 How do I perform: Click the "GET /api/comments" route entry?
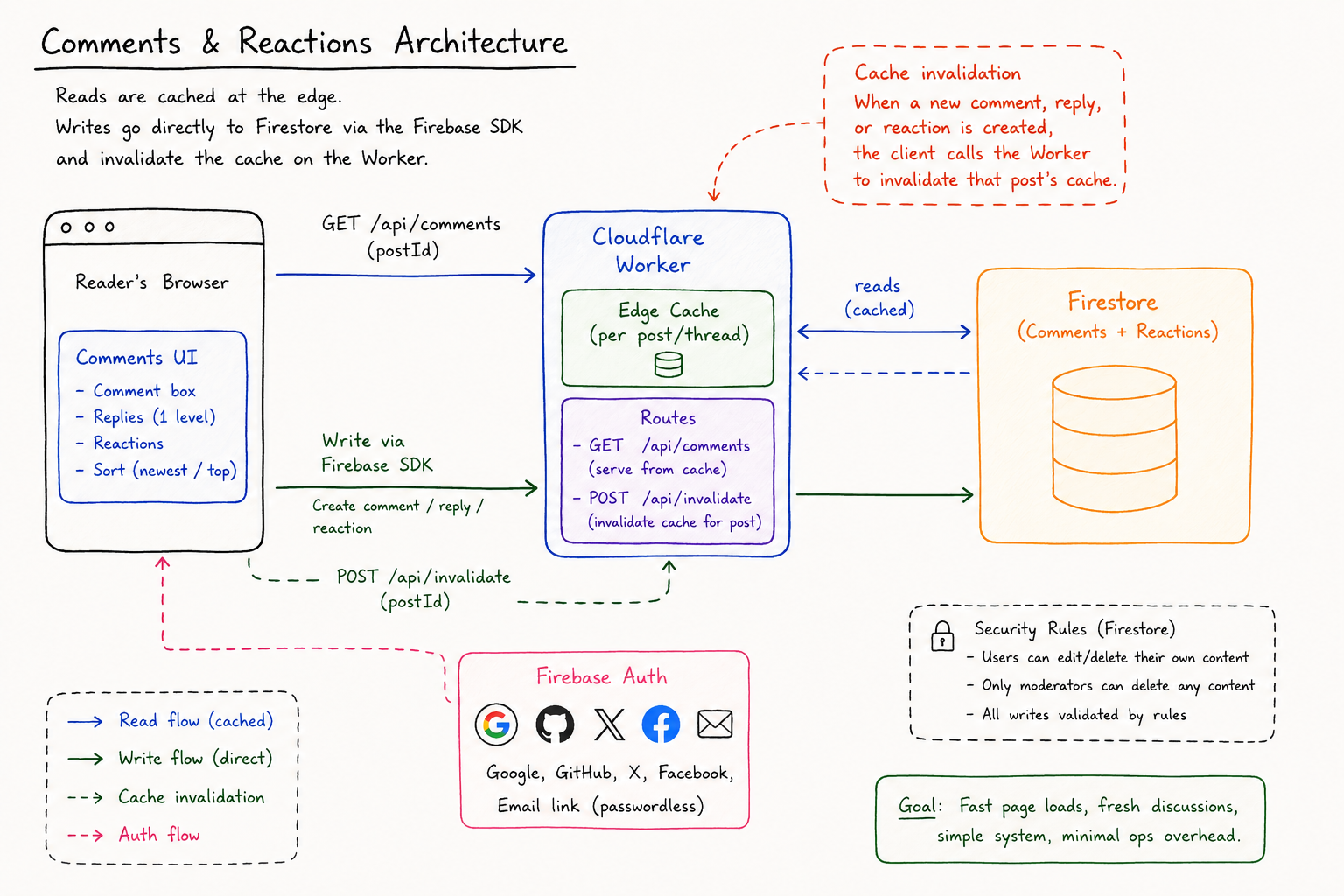(x=669, y=446)
